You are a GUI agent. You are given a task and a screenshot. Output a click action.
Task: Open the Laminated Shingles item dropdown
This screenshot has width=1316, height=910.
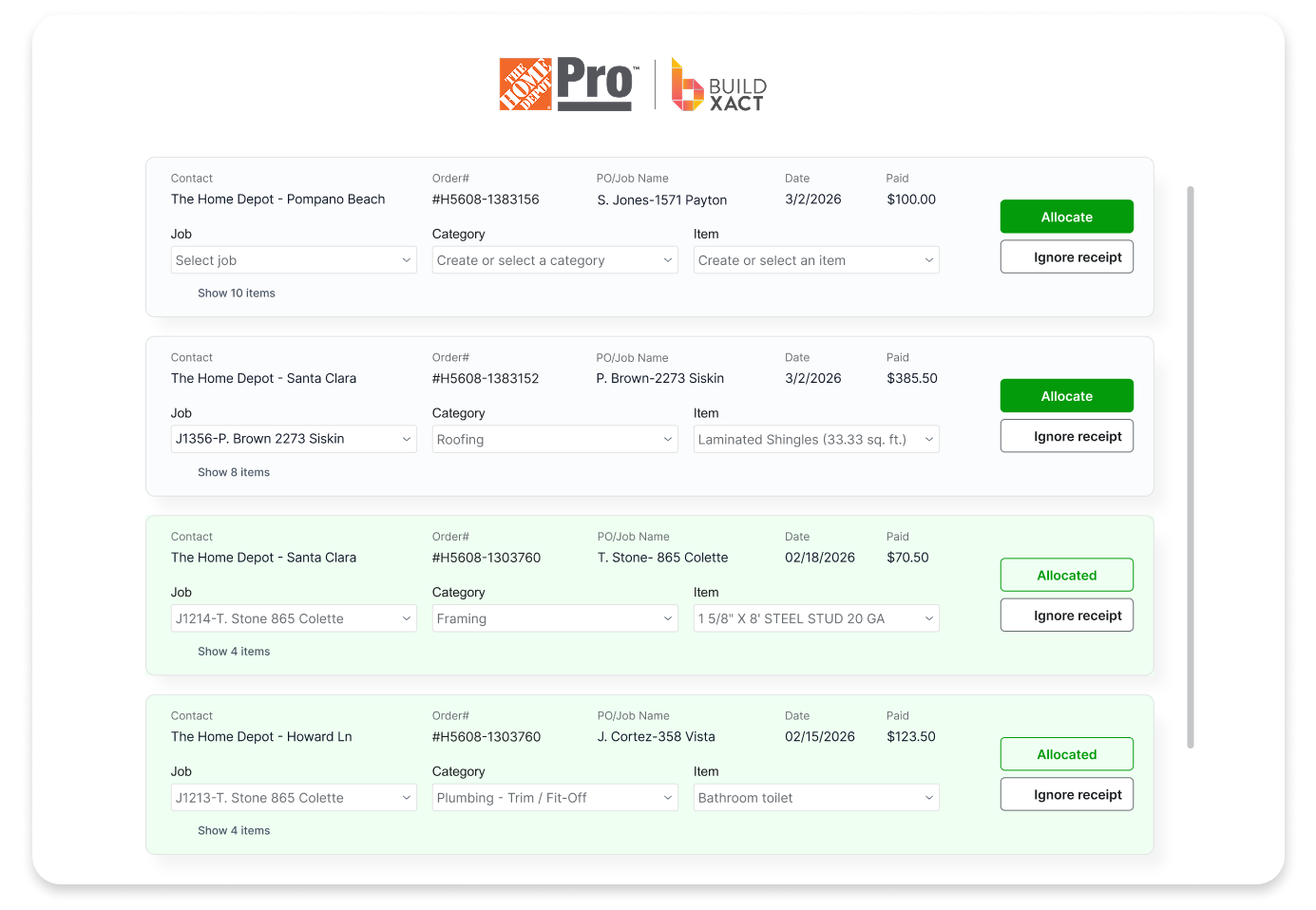815,439
